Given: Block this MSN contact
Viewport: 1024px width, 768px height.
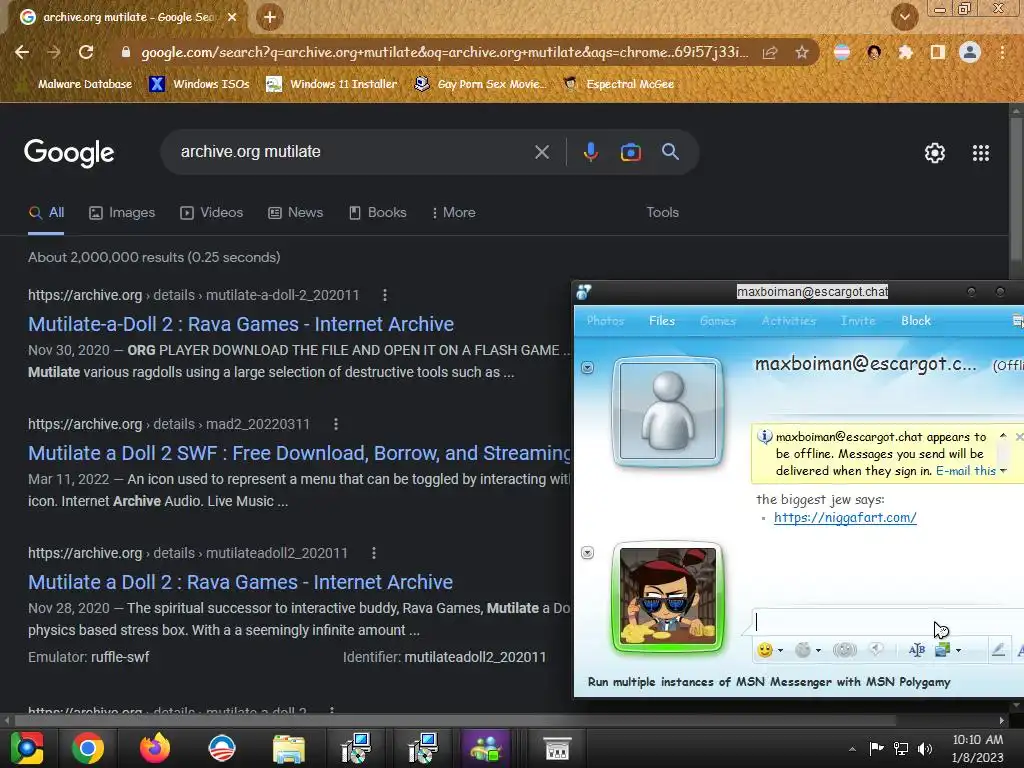Looking at the screenshot, I should (x=916, y=321).
